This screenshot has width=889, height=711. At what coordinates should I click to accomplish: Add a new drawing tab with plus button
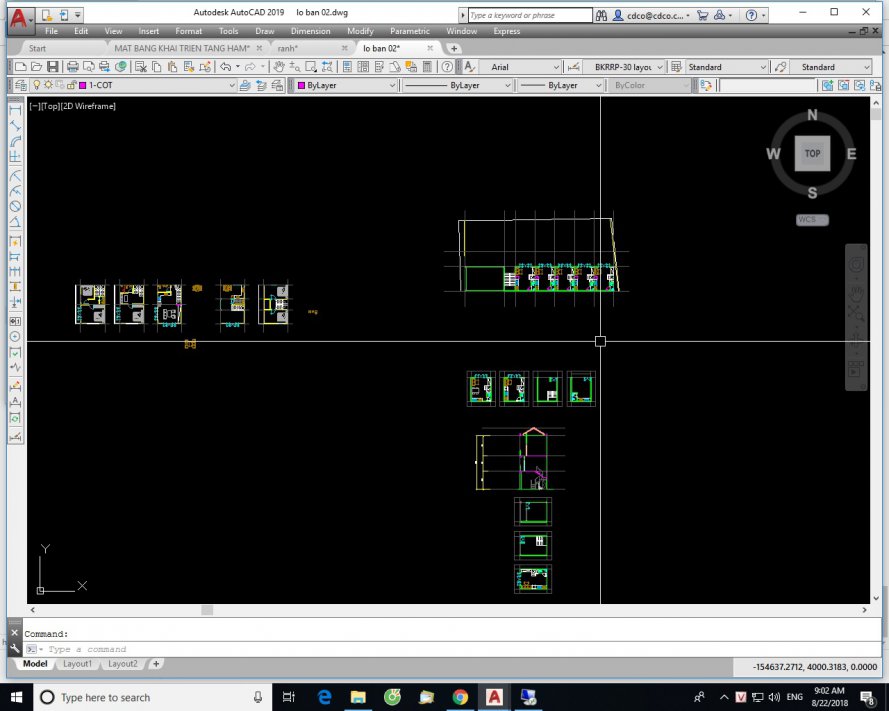[x=454, y=48]
